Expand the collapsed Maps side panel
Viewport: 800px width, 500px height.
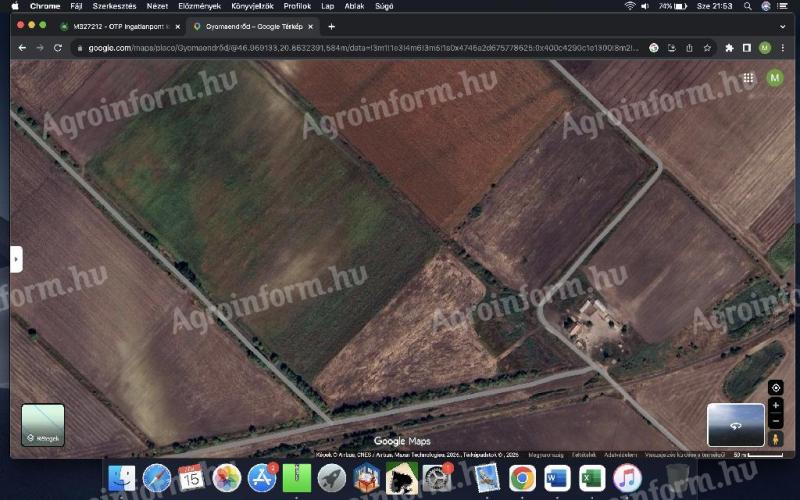coord(16,259)
